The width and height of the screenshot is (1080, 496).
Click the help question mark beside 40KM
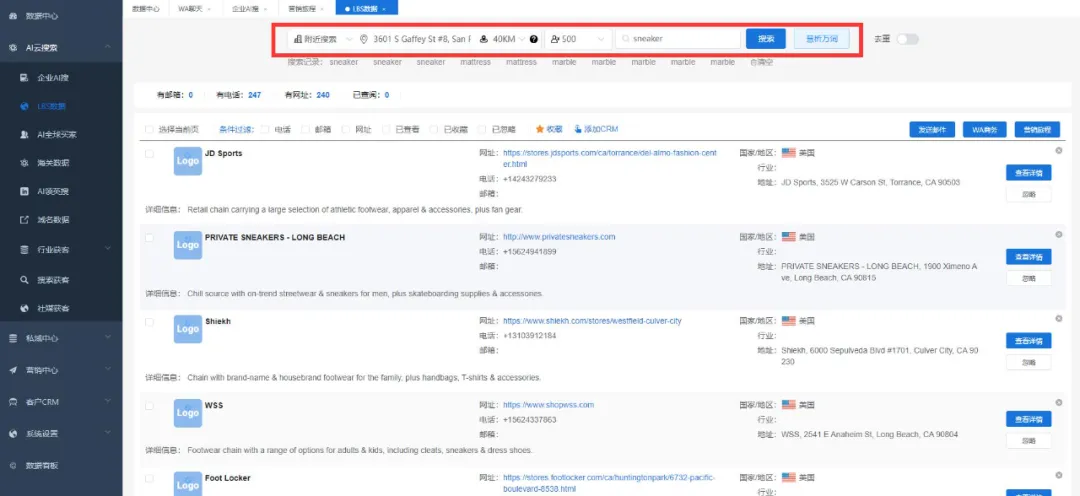[x=534, y=39]
